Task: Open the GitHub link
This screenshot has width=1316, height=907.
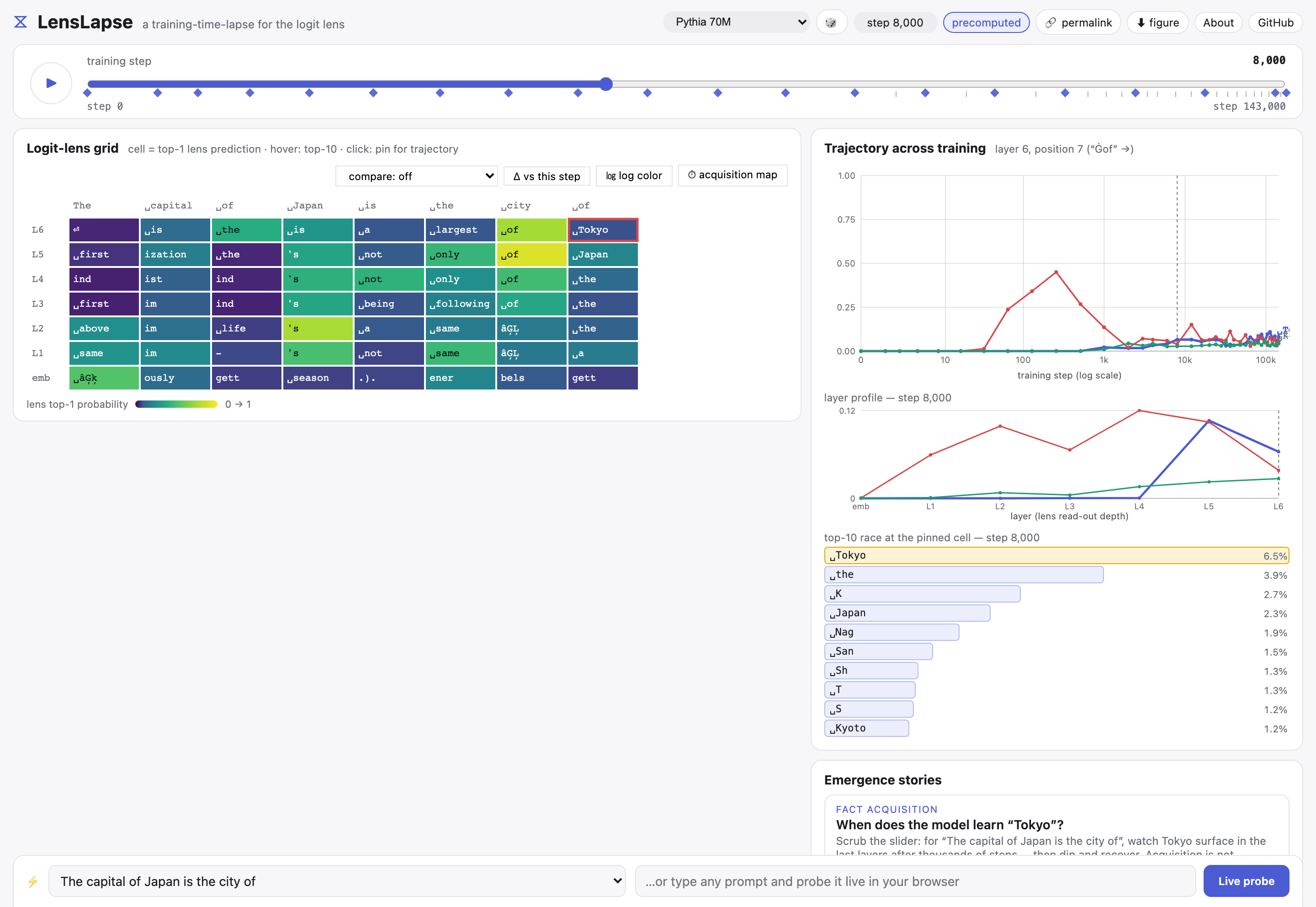Action: (1275, 23)
